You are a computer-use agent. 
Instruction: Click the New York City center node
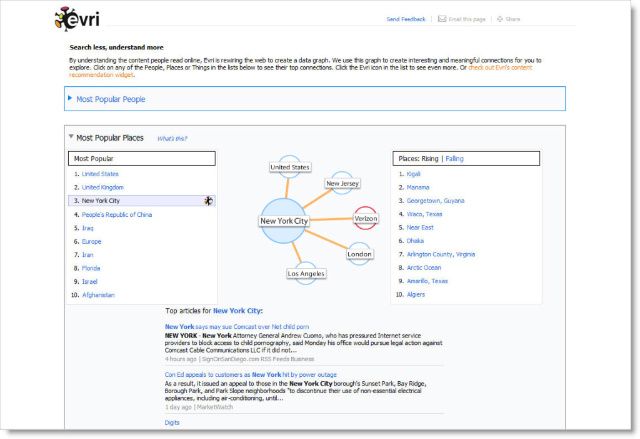click(284, 221)
